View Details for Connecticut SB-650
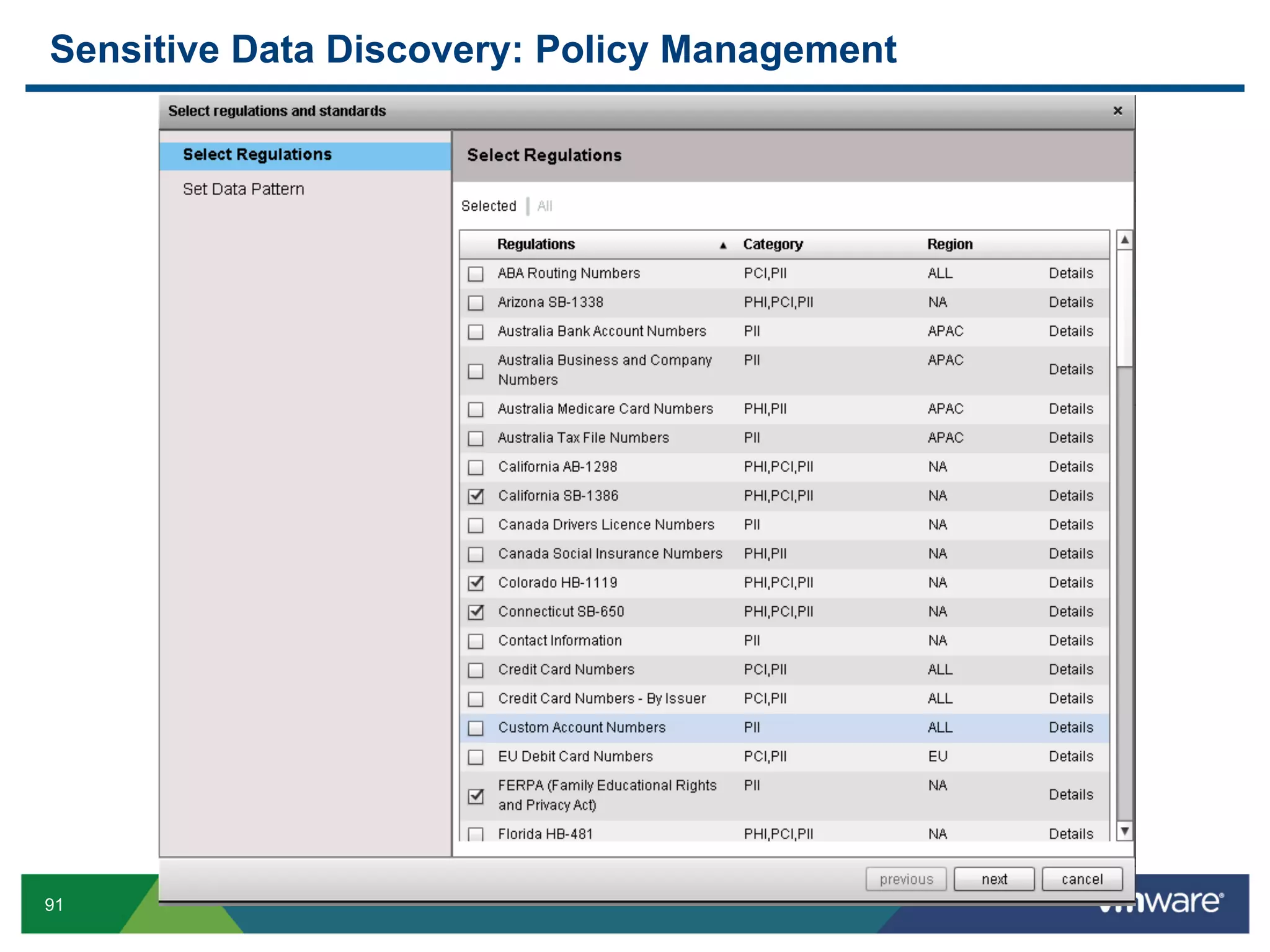Viewport: 1270px width, 952px height. (x=1071, y=612)
